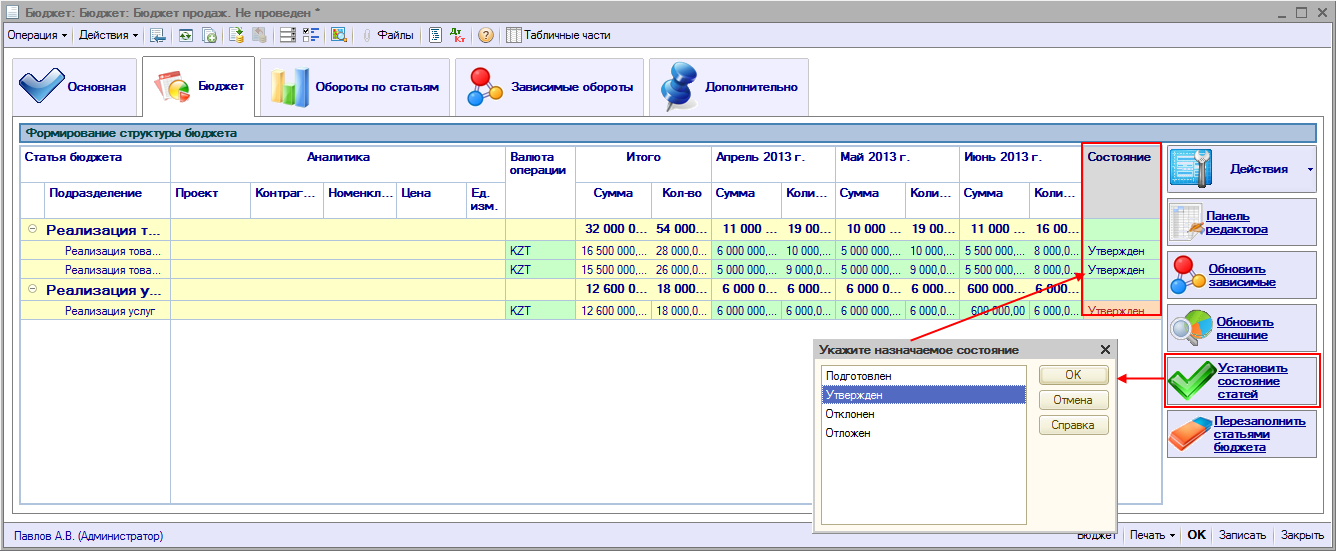Click Панель редактора button
The height and width of the screenshot is (551, 1336).
1242,222
